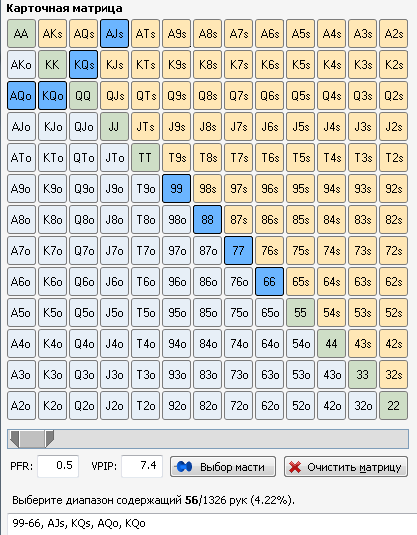
Task: Select the 32s hand cell
Action: point(393,375)
